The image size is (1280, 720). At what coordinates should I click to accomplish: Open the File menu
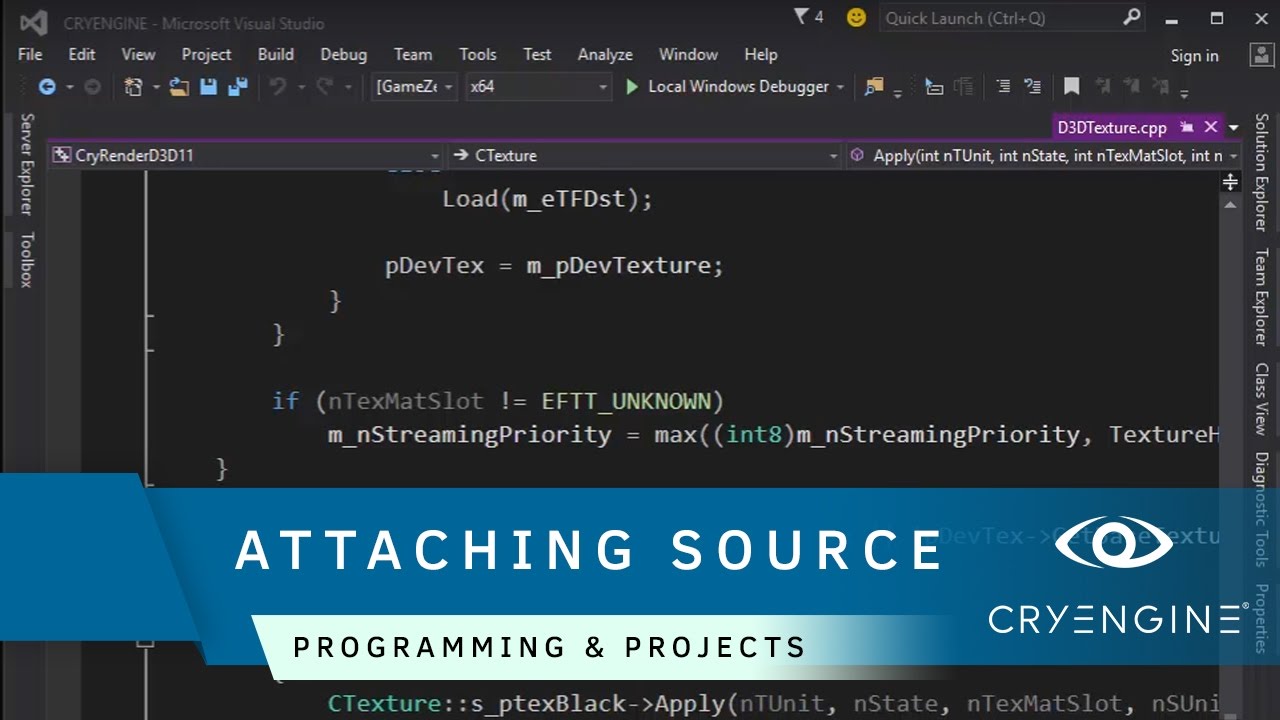(30, 55)
